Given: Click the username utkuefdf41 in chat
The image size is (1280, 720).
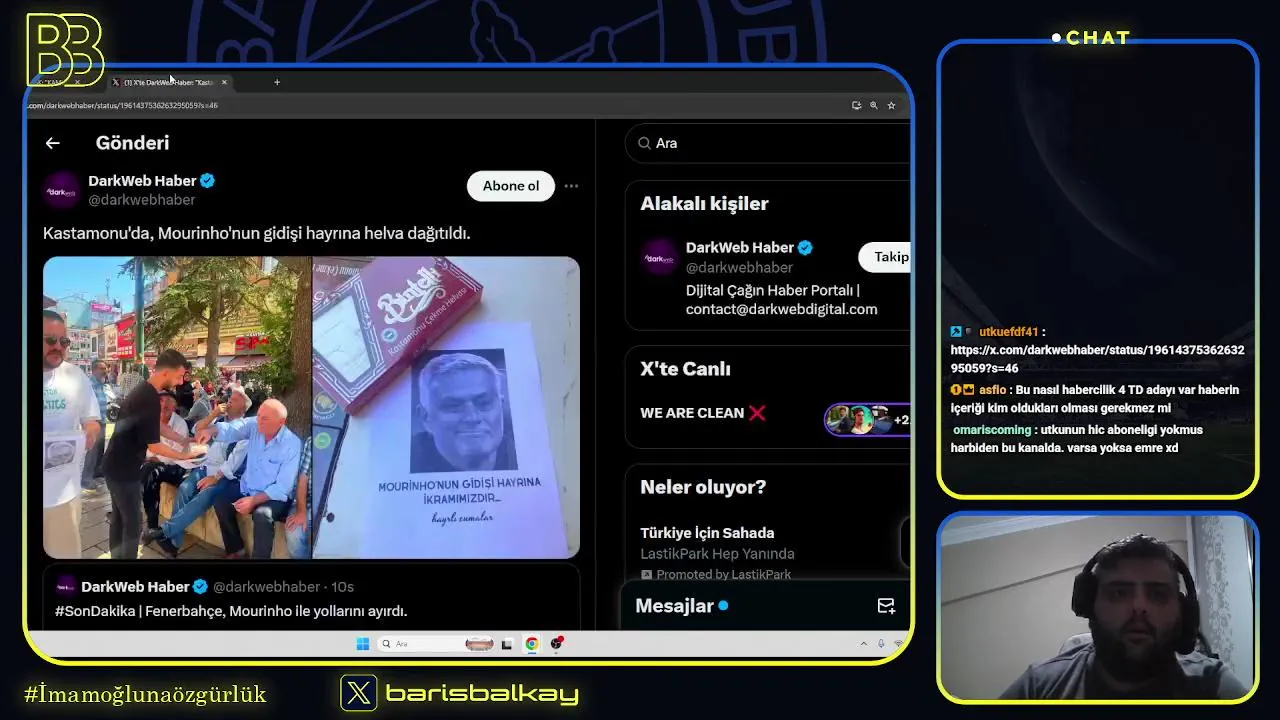Looking at the screenshot, I should point(1009,332).
